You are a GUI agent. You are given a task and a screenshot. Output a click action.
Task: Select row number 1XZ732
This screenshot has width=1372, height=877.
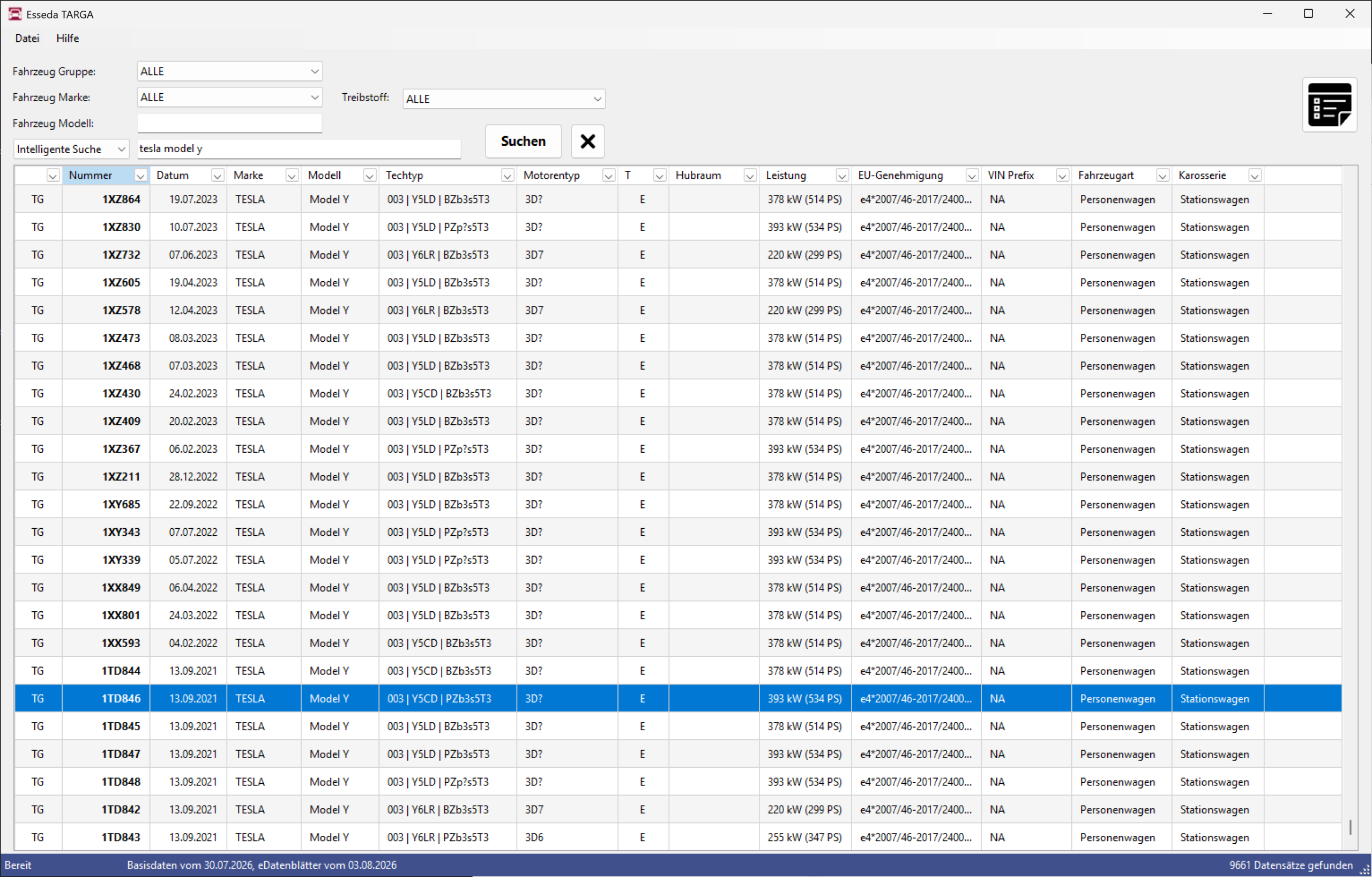[678, 254]
